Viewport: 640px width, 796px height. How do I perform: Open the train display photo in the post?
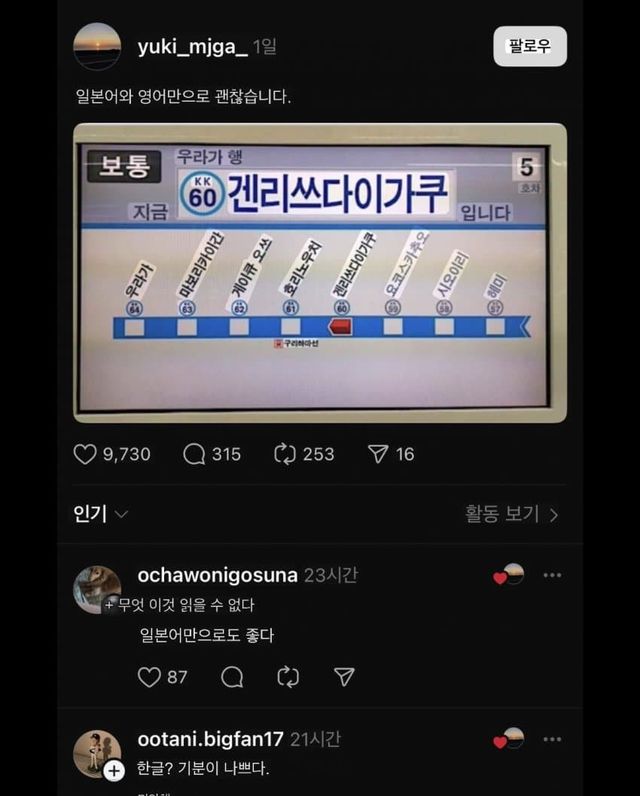320,273
